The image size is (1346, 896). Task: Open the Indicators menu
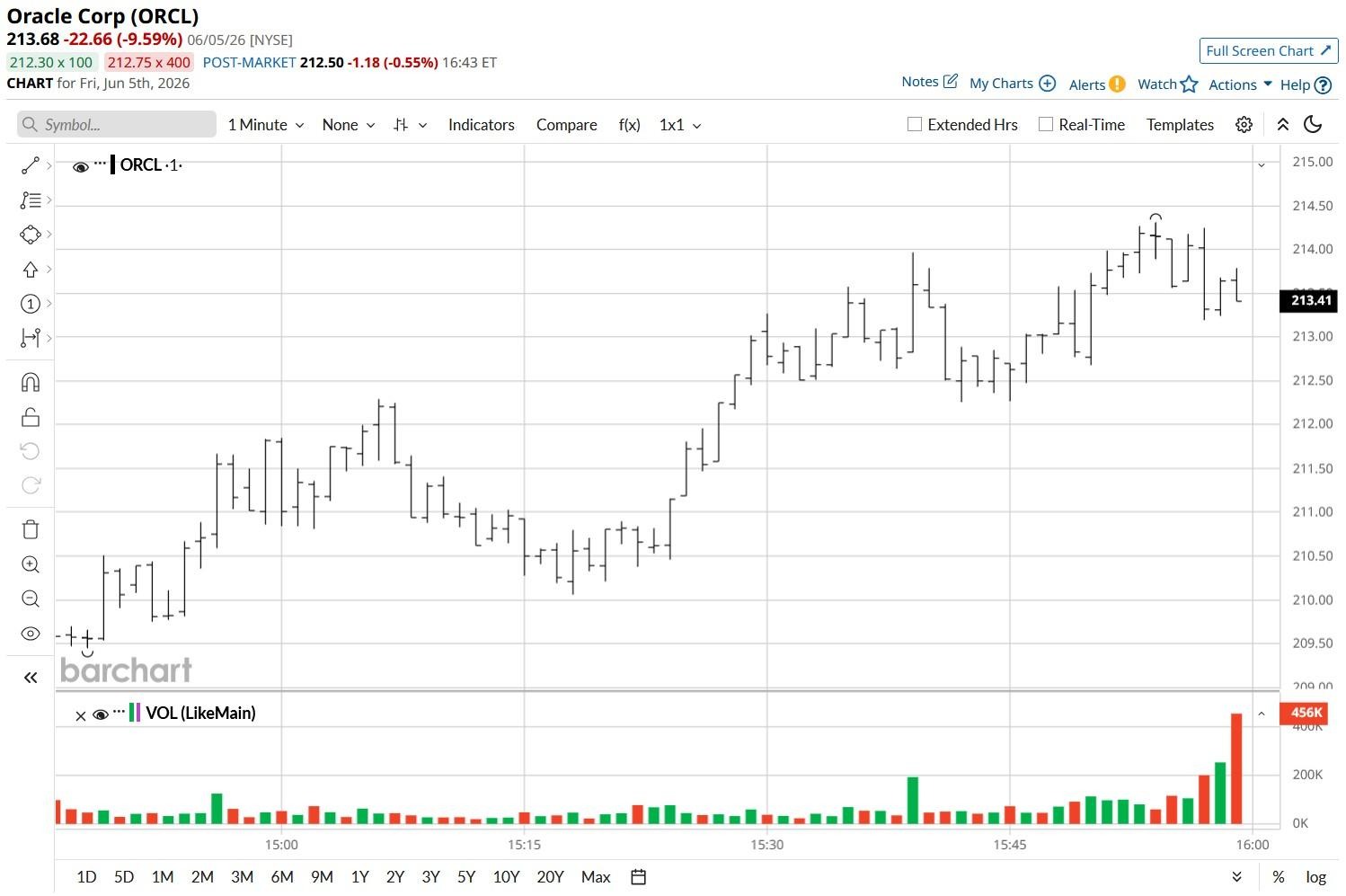[482, 125]
